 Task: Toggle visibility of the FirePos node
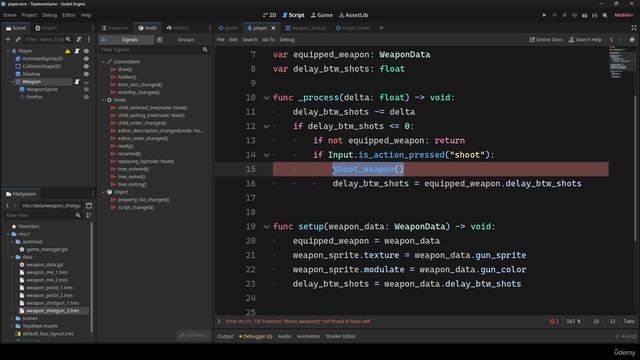click(86, 97)
